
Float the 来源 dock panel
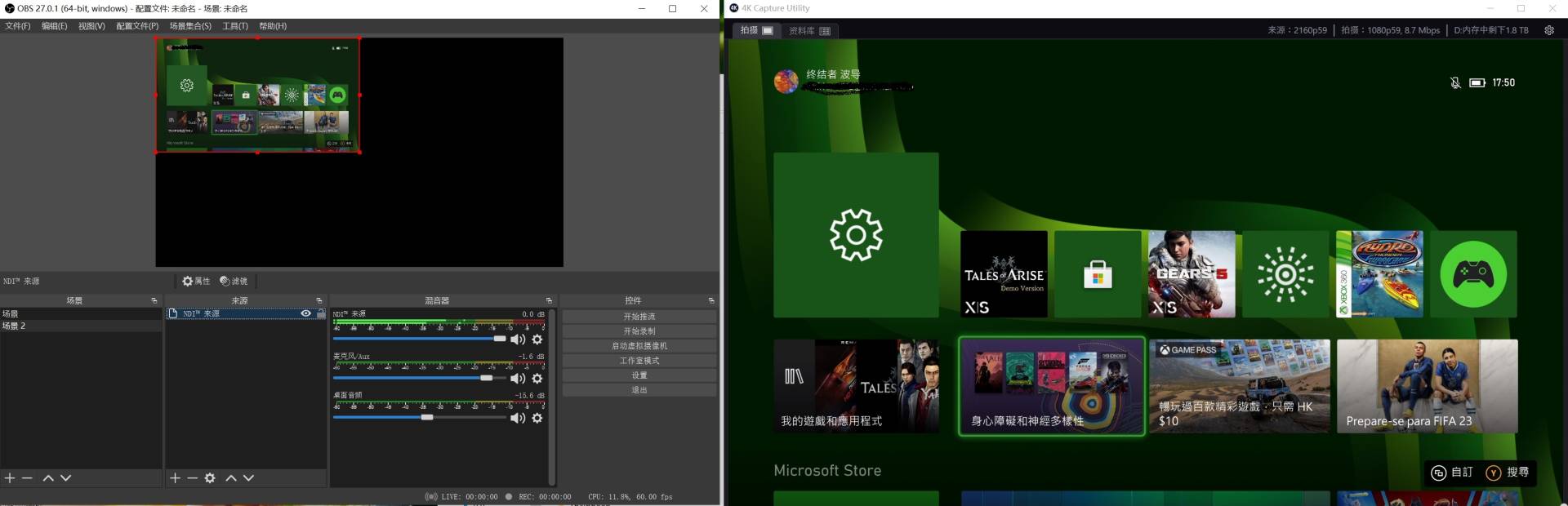(319, 300)
